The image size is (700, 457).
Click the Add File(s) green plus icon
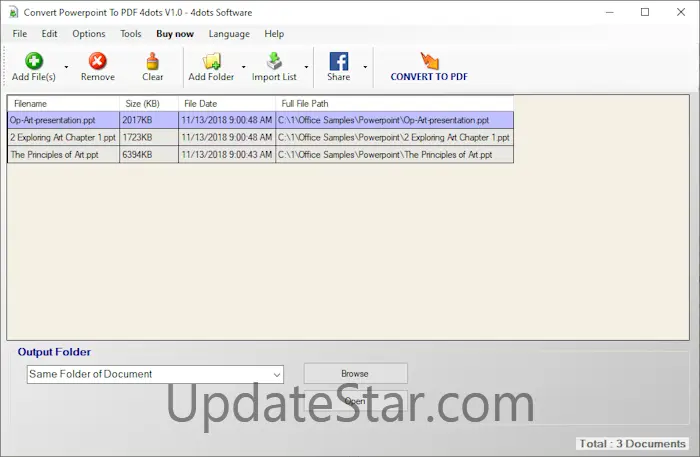[34, 61]
